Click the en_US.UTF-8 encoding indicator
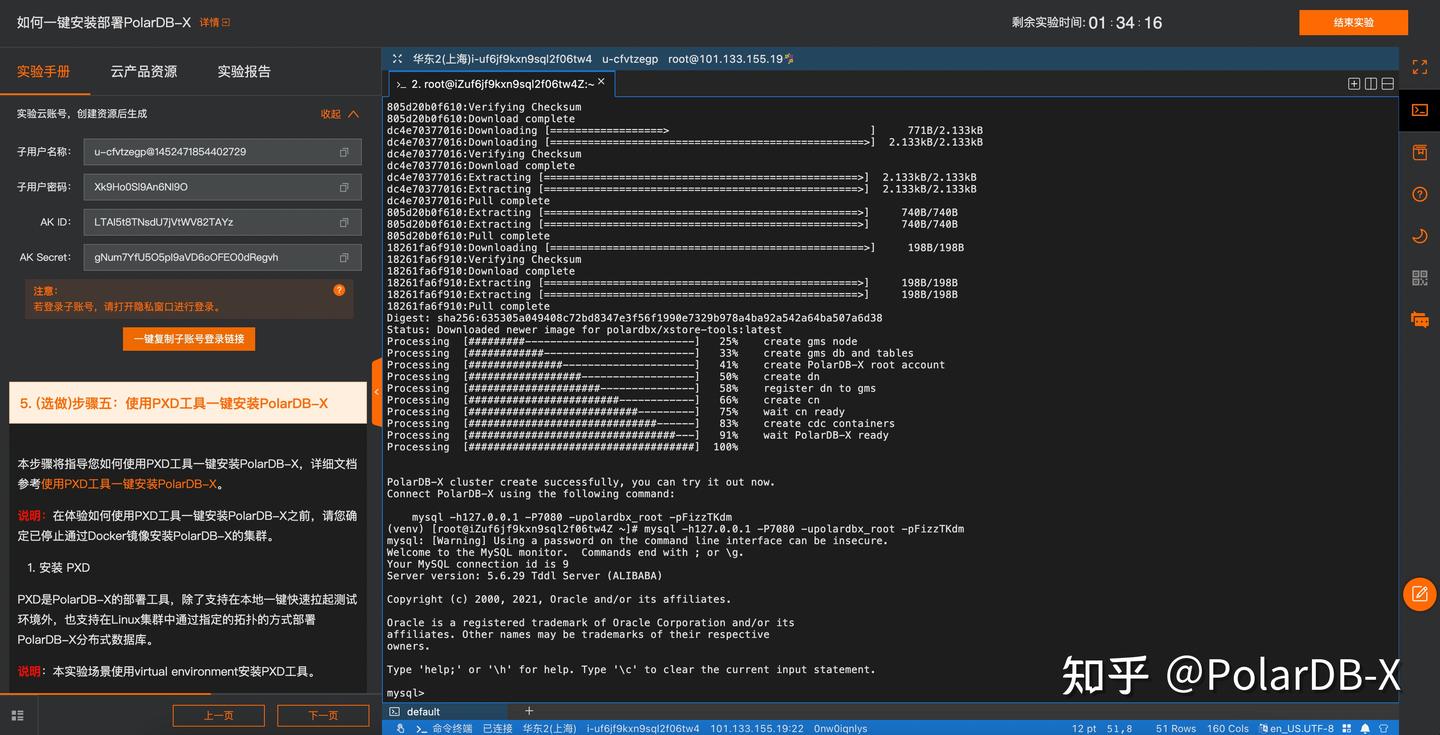The height and width of the screenshot is (735, 1440). (x=1302, y=729)
